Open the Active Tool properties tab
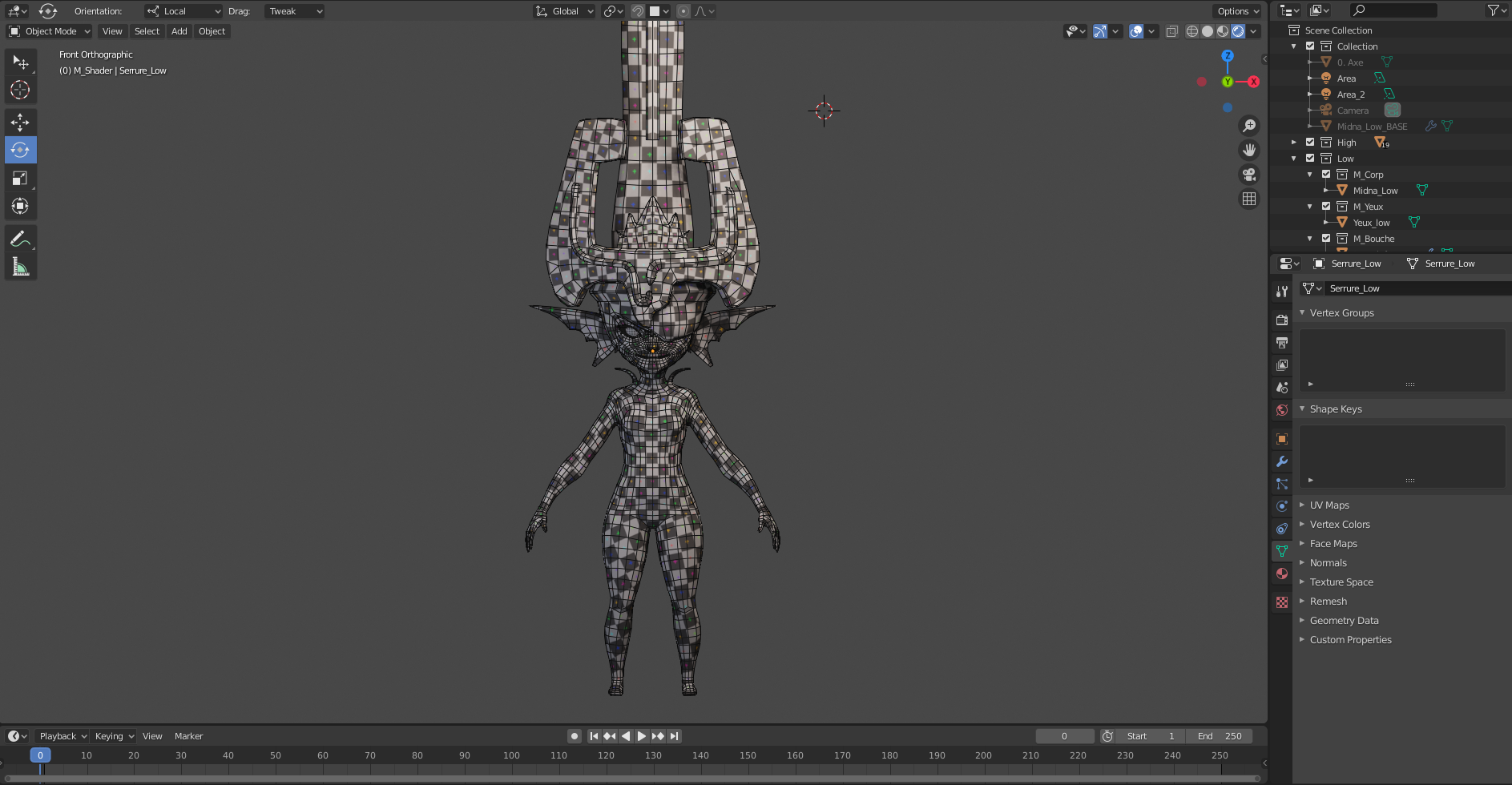 tap(1282, 292)
